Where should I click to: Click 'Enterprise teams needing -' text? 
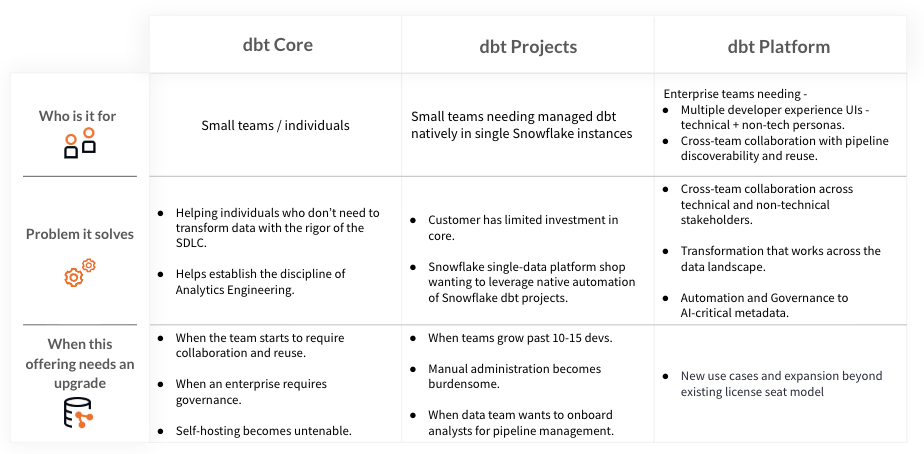click(725, 94)
